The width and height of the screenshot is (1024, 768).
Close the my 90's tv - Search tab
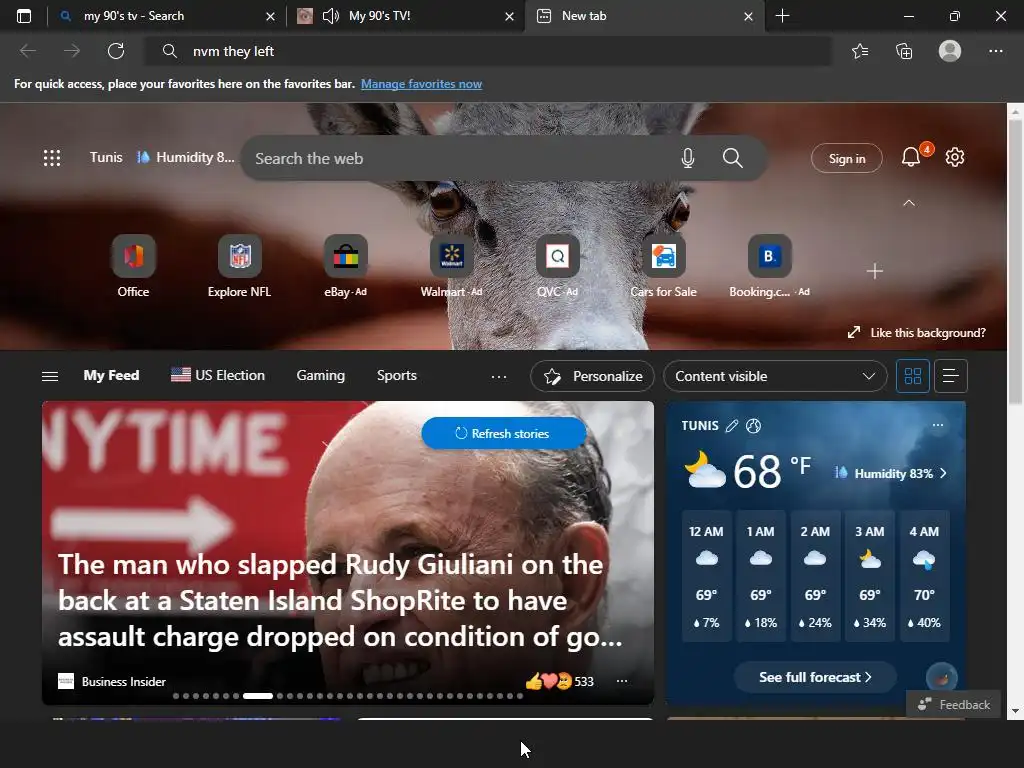[x=270, y=16]
